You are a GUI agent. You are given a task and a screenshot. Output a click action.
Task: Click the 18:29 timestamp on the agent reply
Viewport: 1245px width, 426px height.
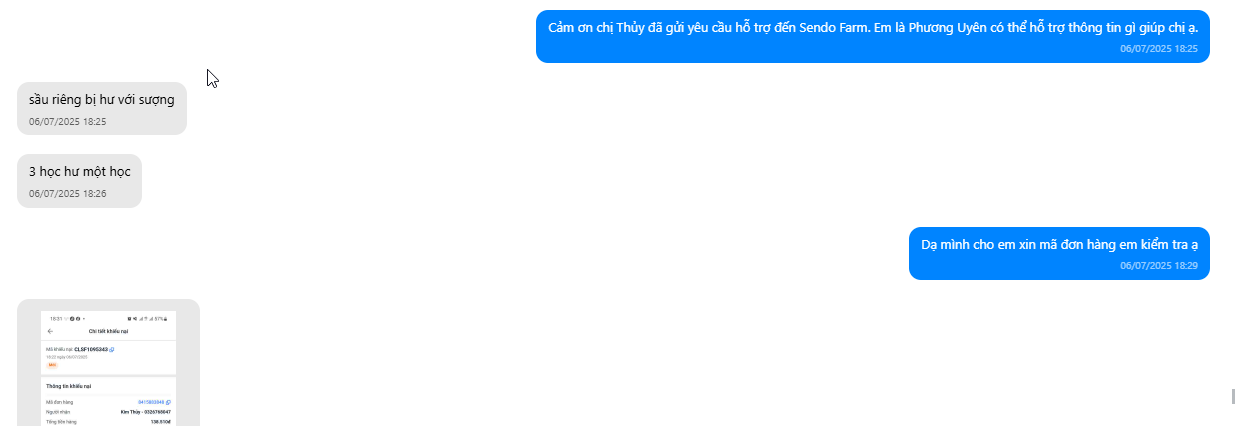[1159, 266]
